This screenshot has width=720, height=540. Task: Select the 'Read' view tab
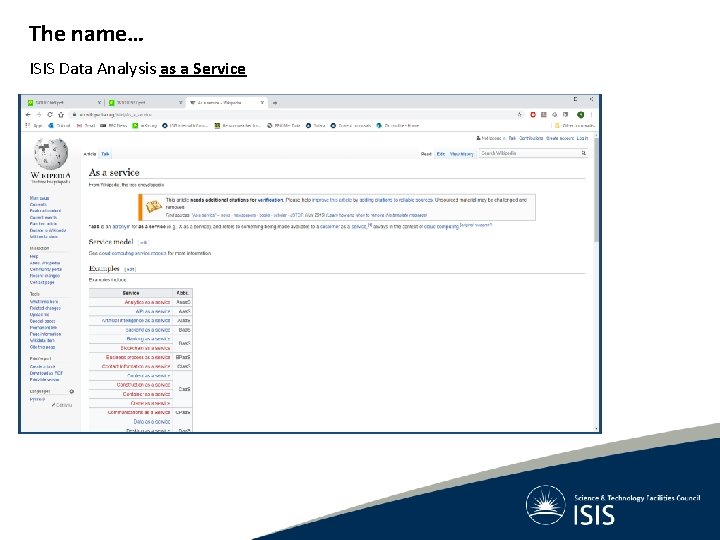[x=426, y=154]
